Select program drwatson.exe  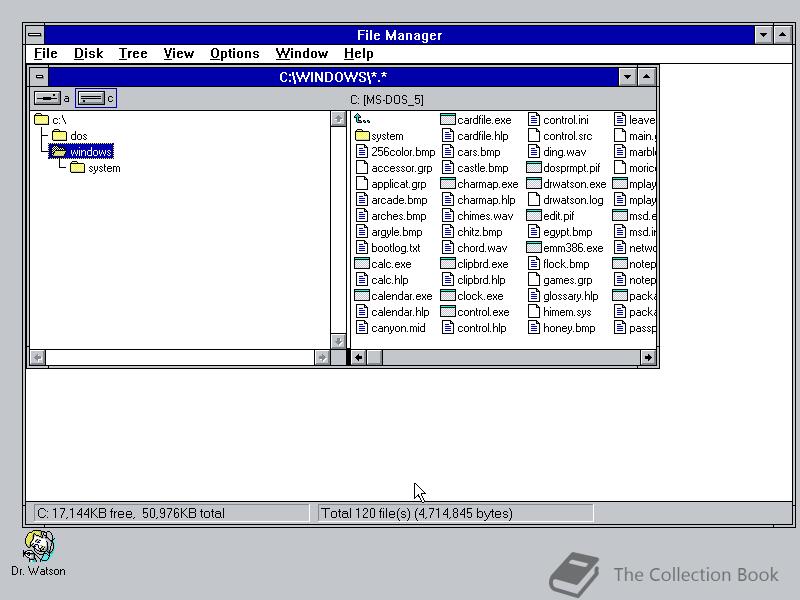[x=566, y=184]
